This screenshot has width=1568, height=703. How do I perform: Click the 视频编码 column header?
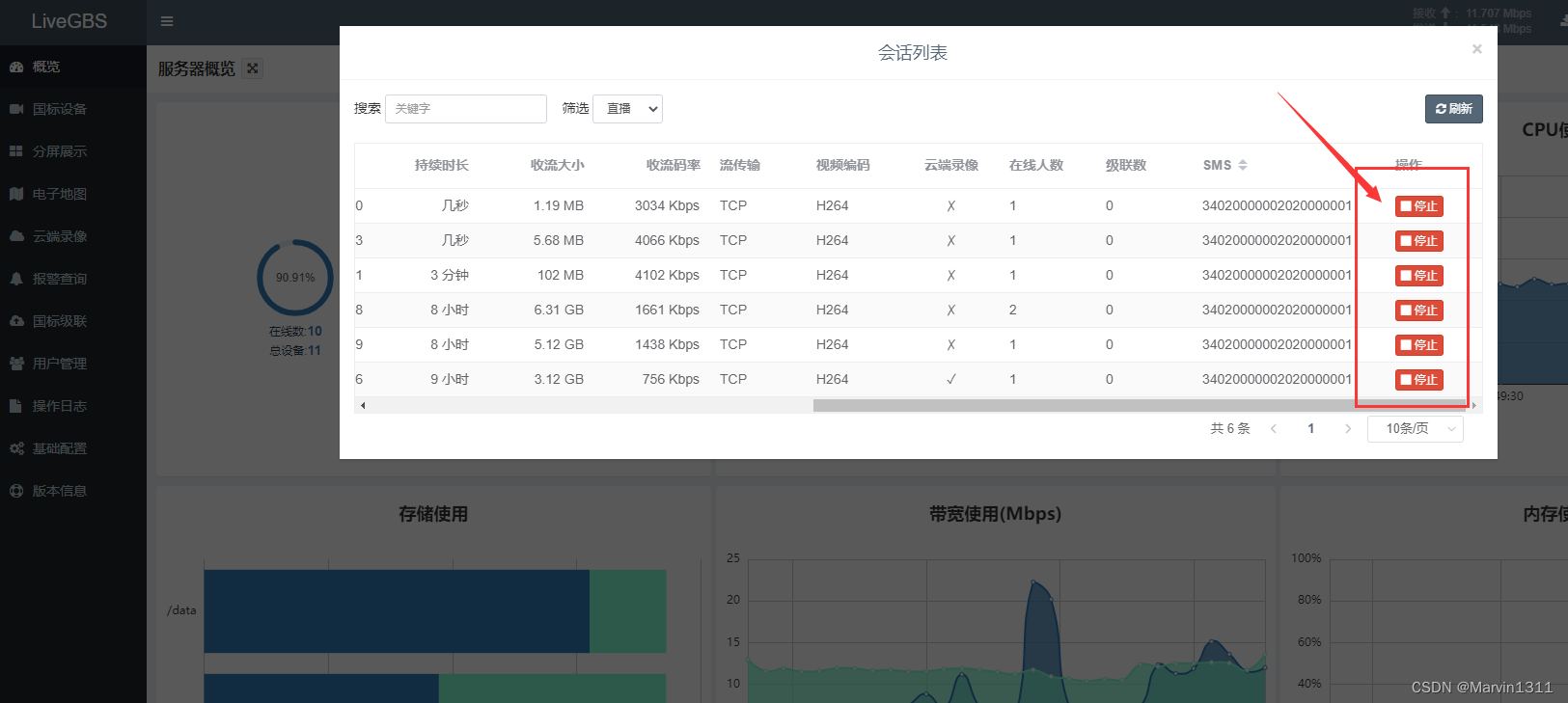click(843, 165)
